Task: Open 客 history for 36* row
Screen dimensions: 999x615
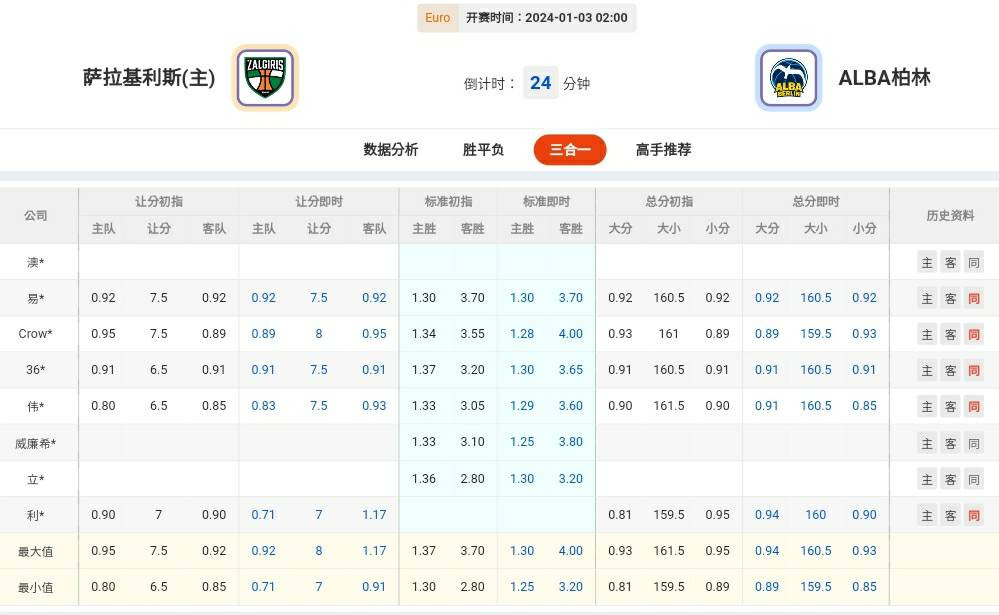Action: pos(950,370)
